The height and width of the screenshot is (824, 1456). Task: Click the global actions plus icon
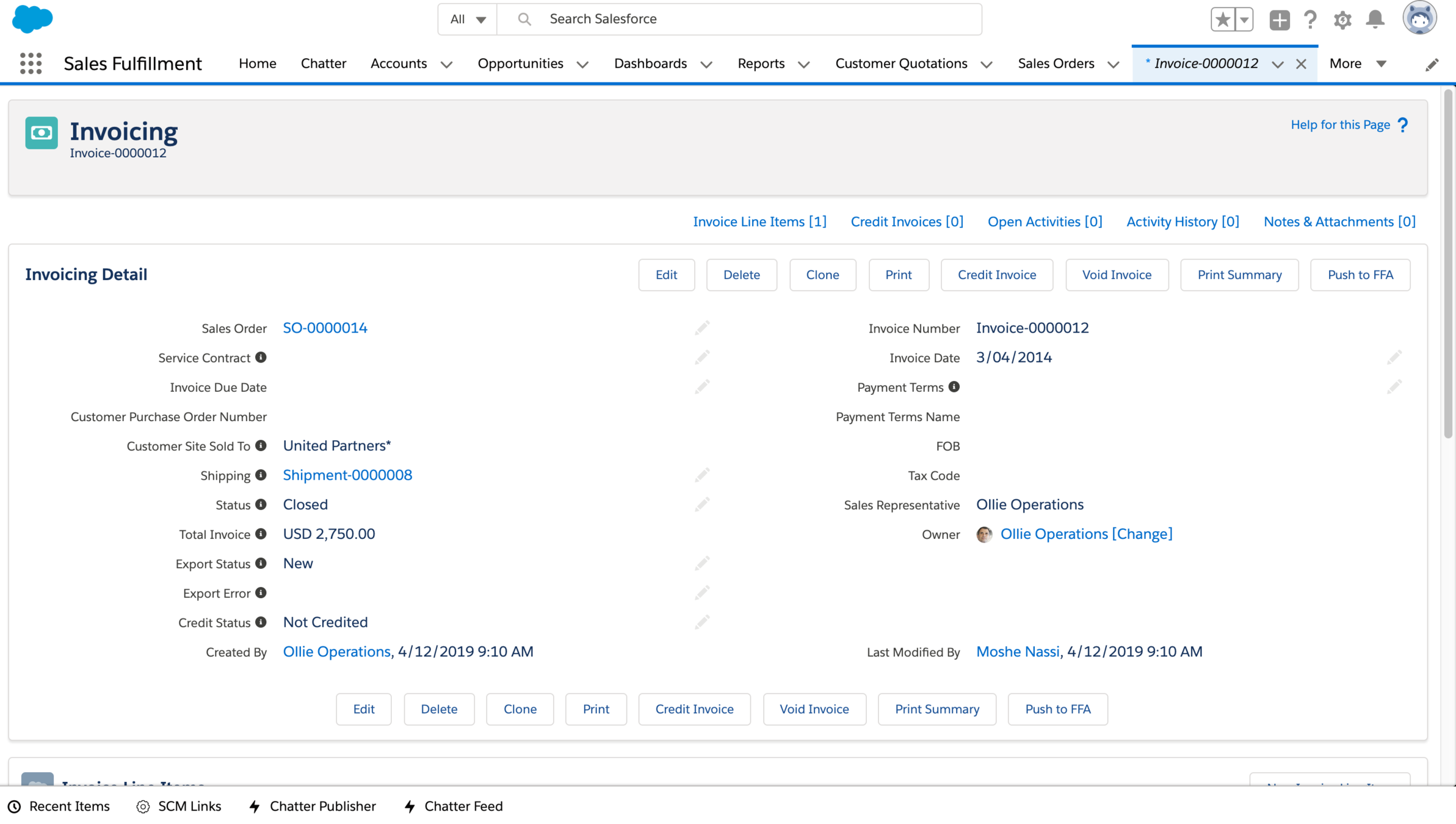(1279, 20)
